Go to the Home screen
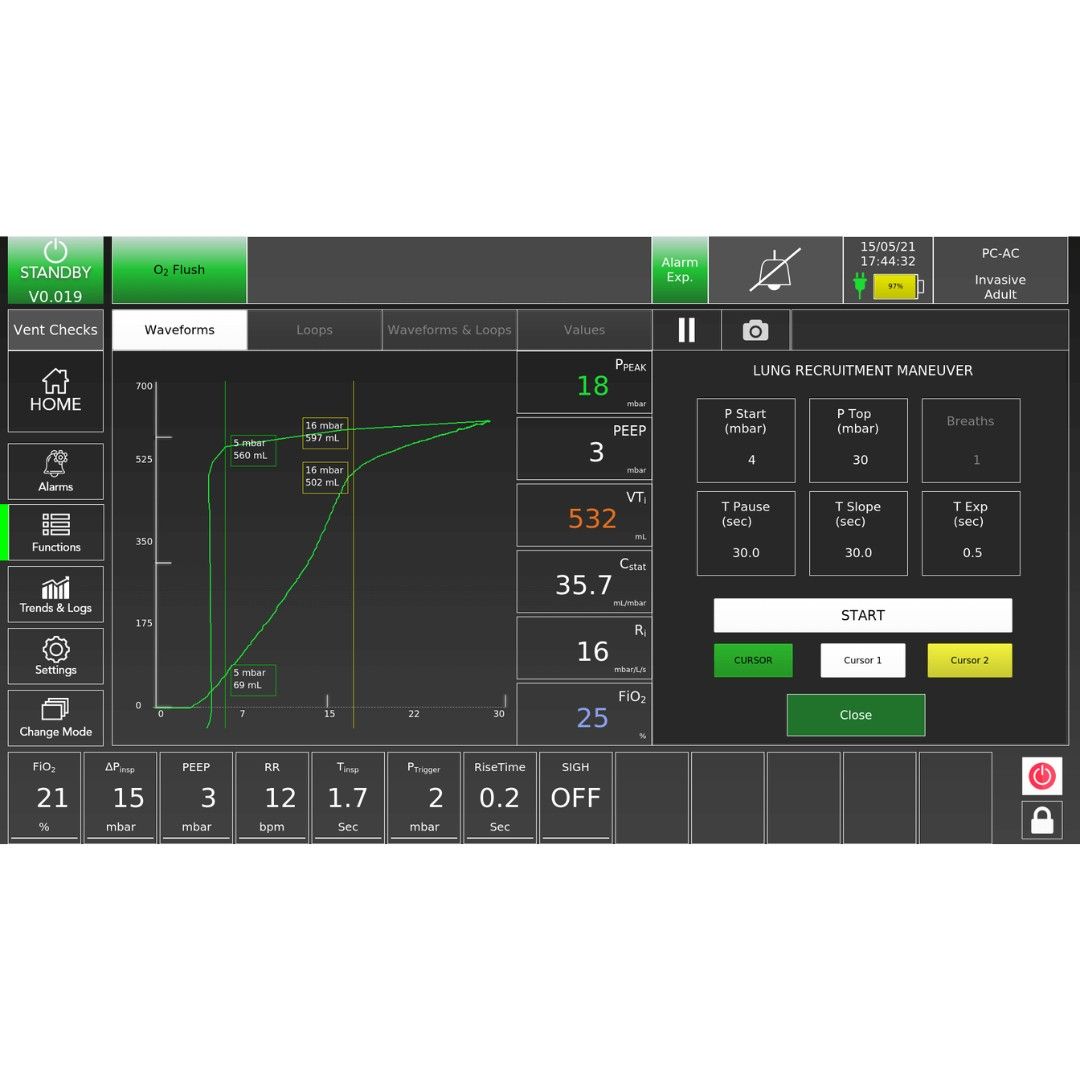Screen dimensions: 1080x1080 [x=55, y=391]
